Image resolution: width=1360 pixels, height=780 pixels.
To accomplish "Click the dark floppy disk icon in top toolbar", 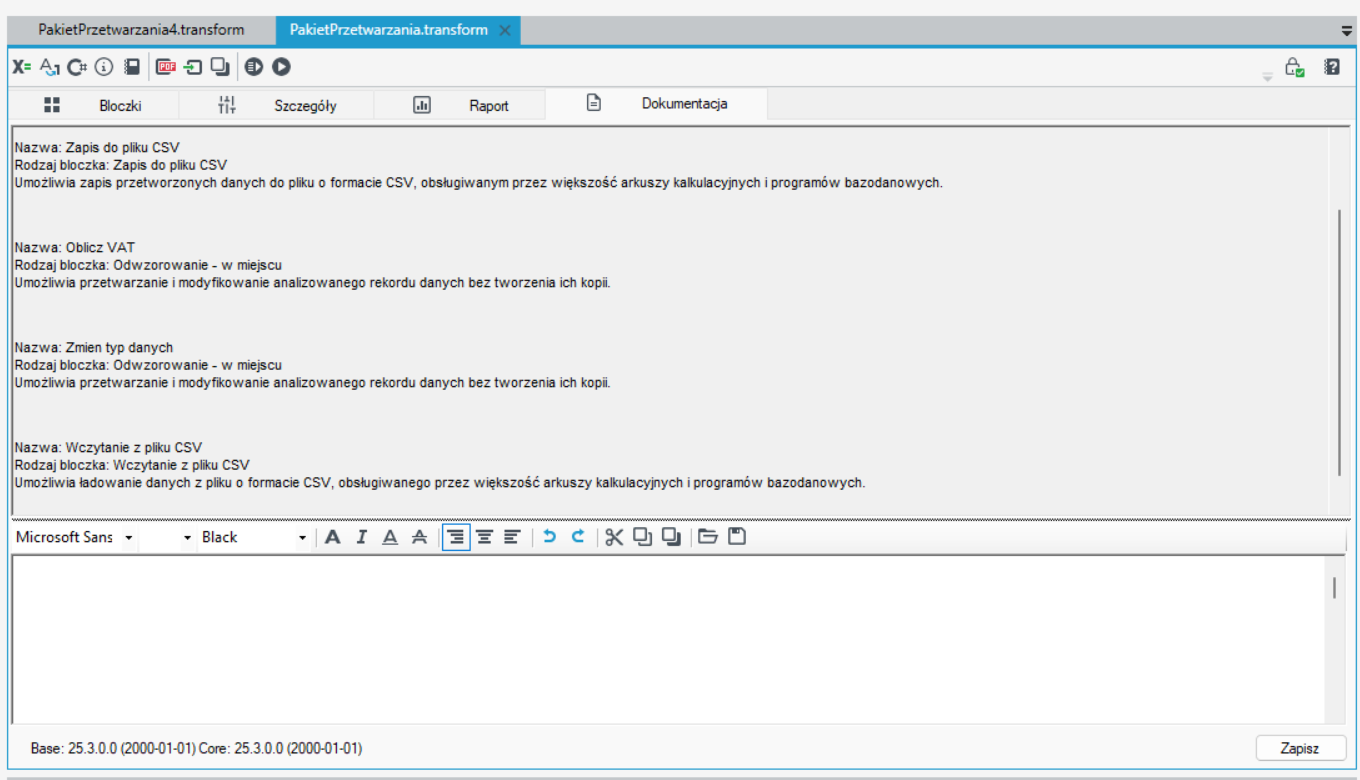I will [x=131, y=67].
